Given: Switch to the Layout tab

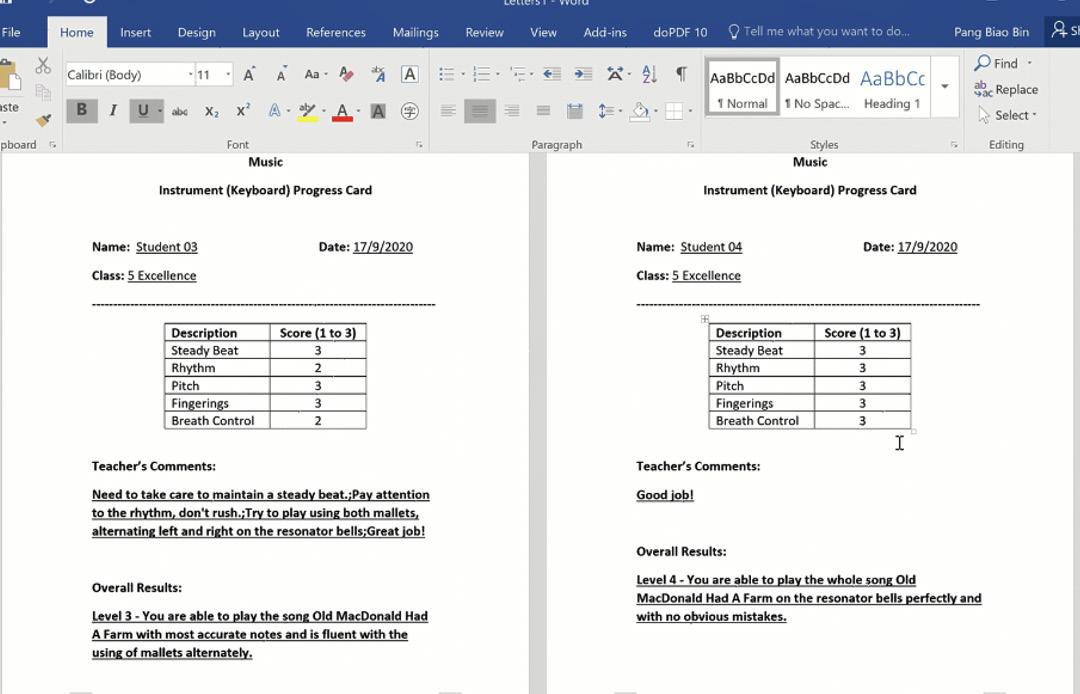Looking at the screenshot, I should coord(260,32).
